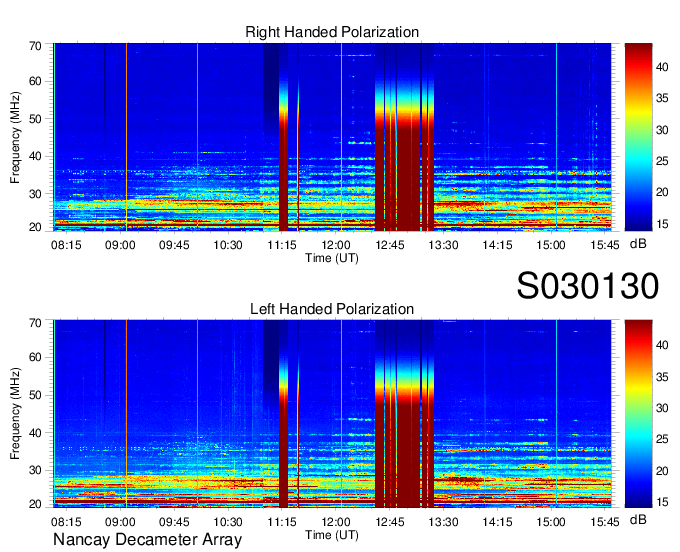This screenshot has height=552, width=680.
Task: Click 'Time (UT)' label under the right-handed plot
Action: (332, 258)
